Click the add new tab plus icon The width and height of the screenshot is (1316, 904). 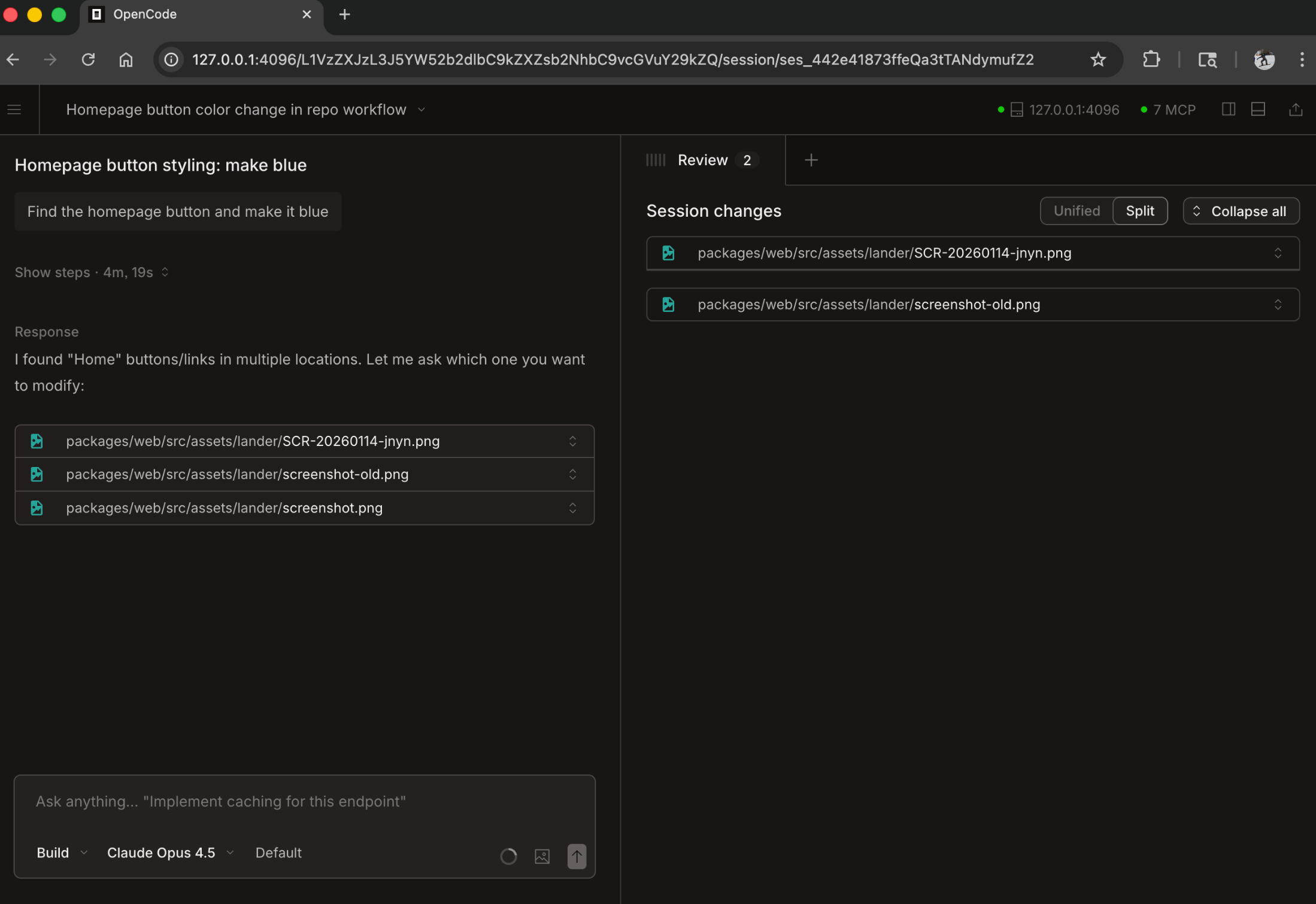811,160
